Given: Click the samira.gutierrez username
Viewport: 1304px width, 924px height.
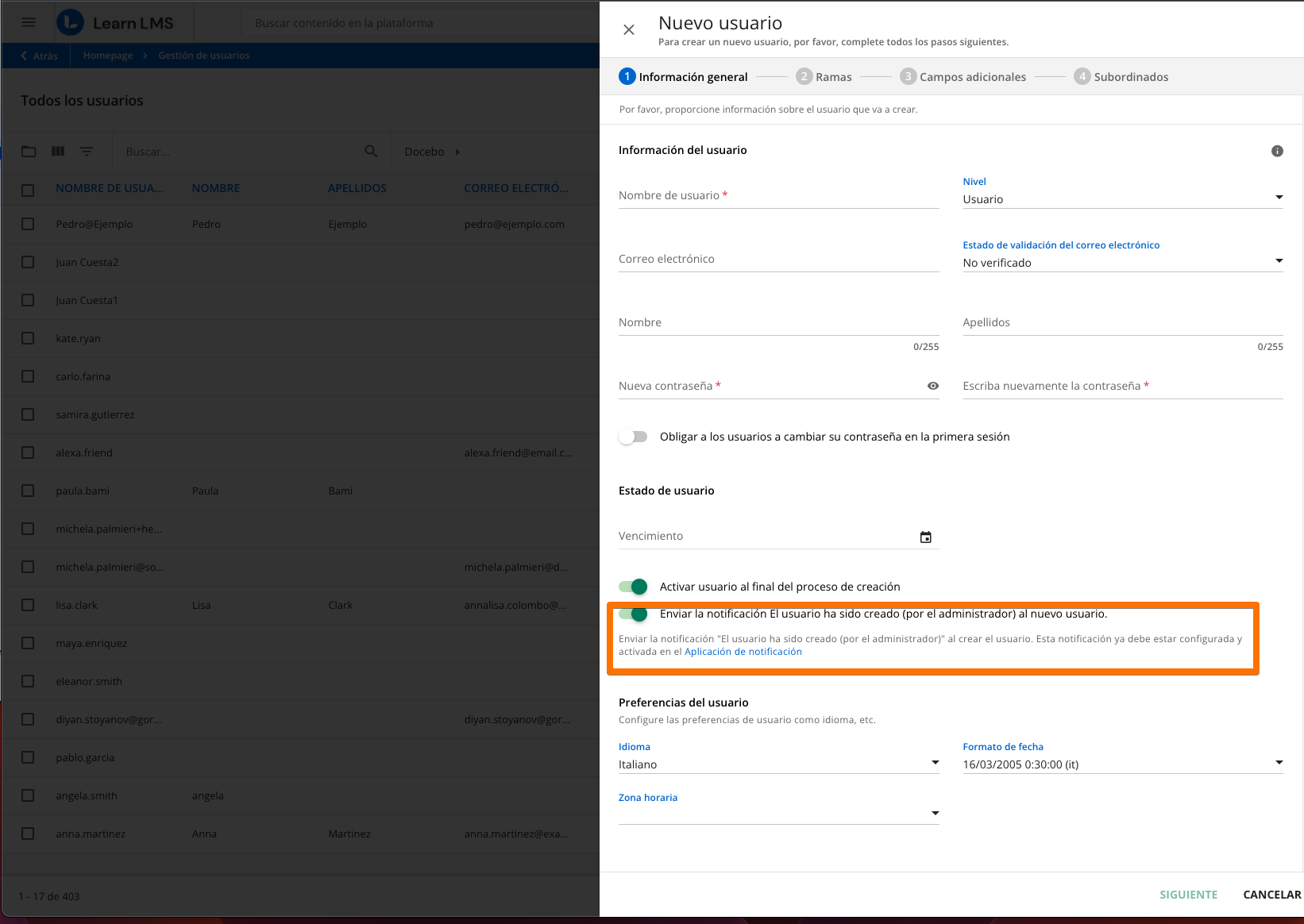Looking at the screenshot, I should [x=95, y=414].
